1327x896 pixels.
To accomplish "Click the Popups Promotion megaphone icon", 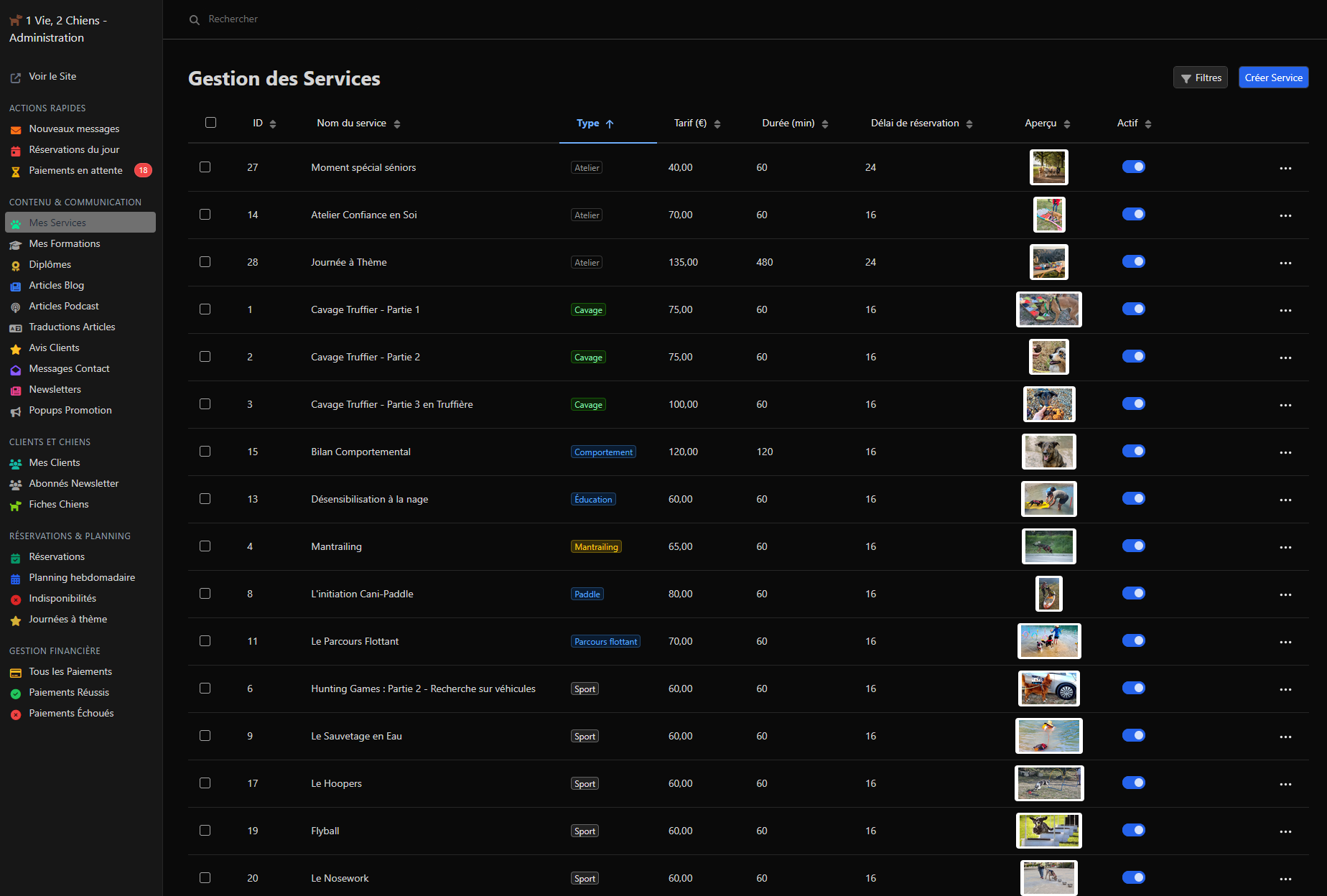I will [16, 411].
